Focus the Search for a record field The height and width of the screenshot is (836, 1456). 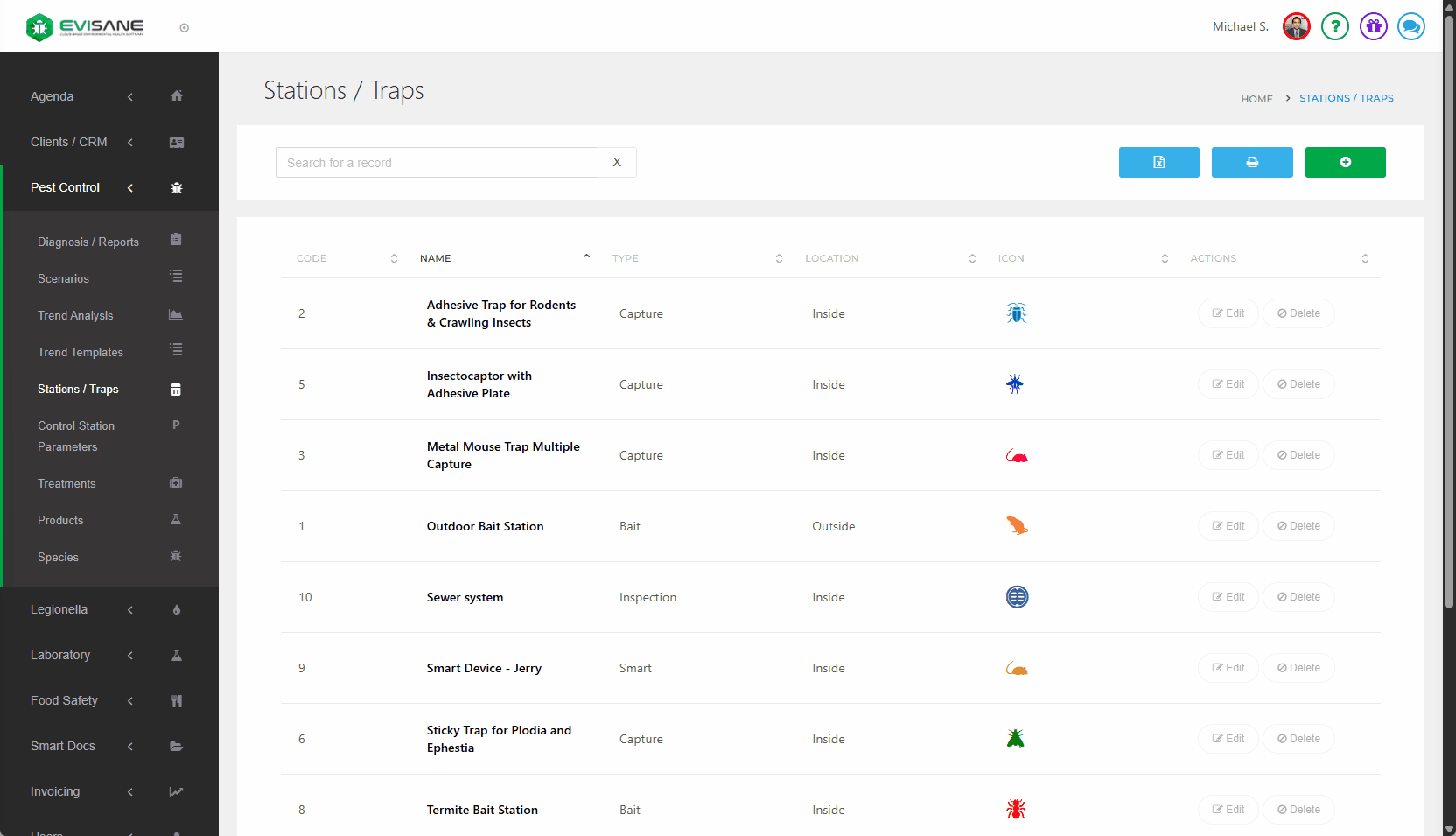point(437,162)
